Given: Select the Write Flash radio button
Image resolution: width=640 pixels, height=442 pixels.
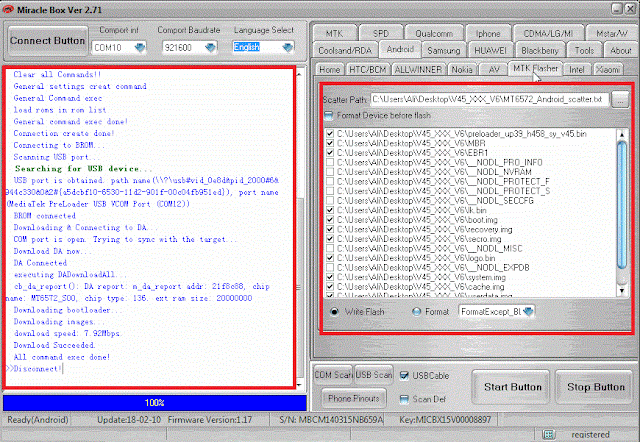Looking at the screenshot, I should pos(334,312).
